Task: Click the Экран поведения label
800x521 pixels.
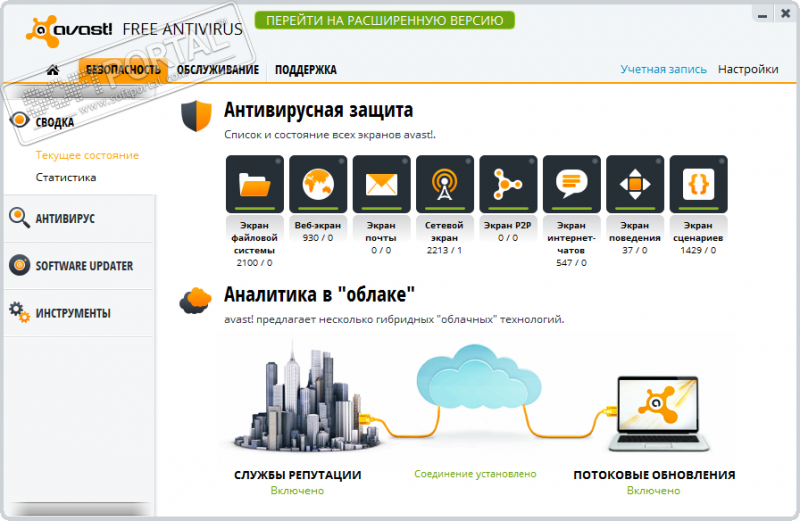Action: pos(635,232)
